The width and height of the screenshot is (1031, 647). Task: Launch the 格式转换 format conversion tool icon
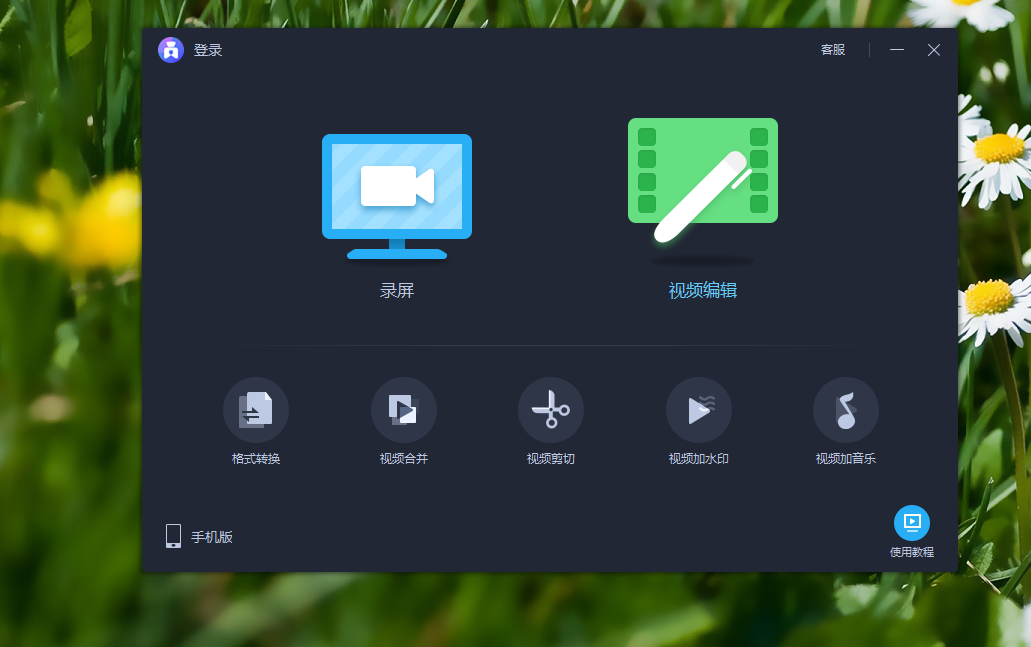[x=256, y=410]
